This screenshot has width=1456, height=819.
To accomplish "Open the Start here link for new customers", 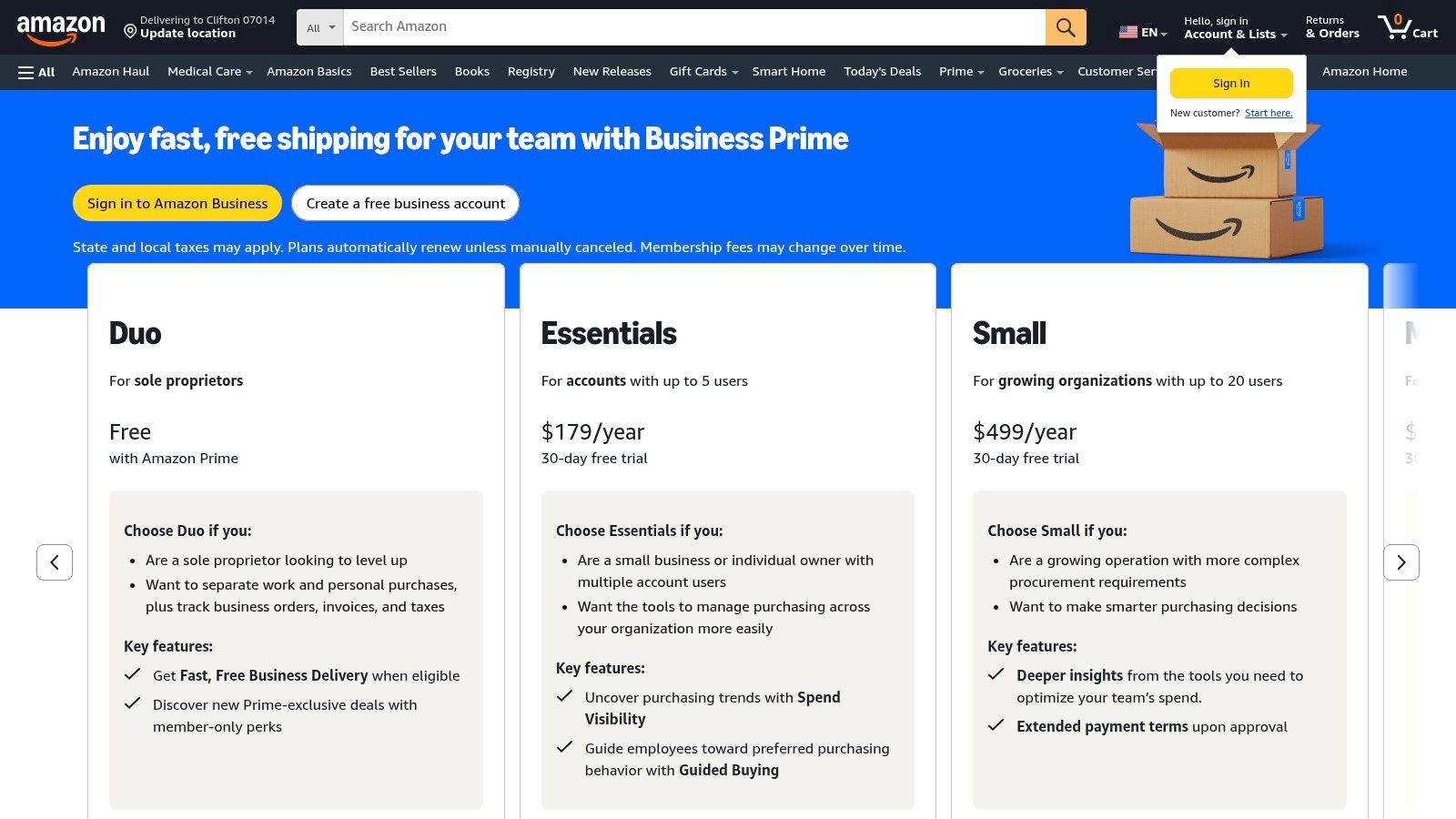I will tap(1269, 112).
